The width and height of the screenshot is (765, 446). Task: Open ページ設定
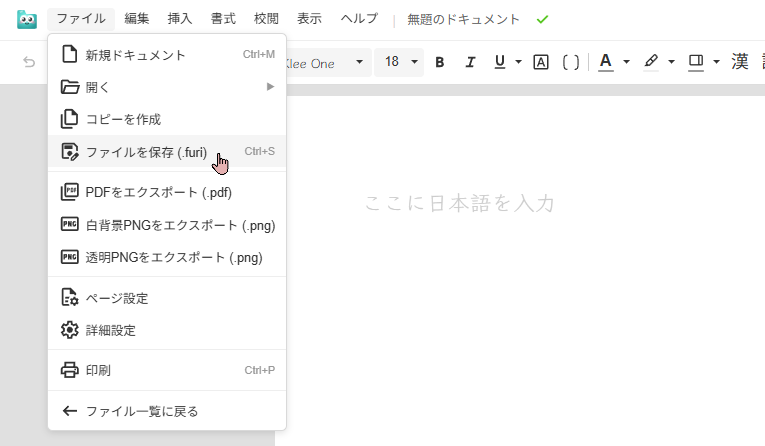click(167, 297)
